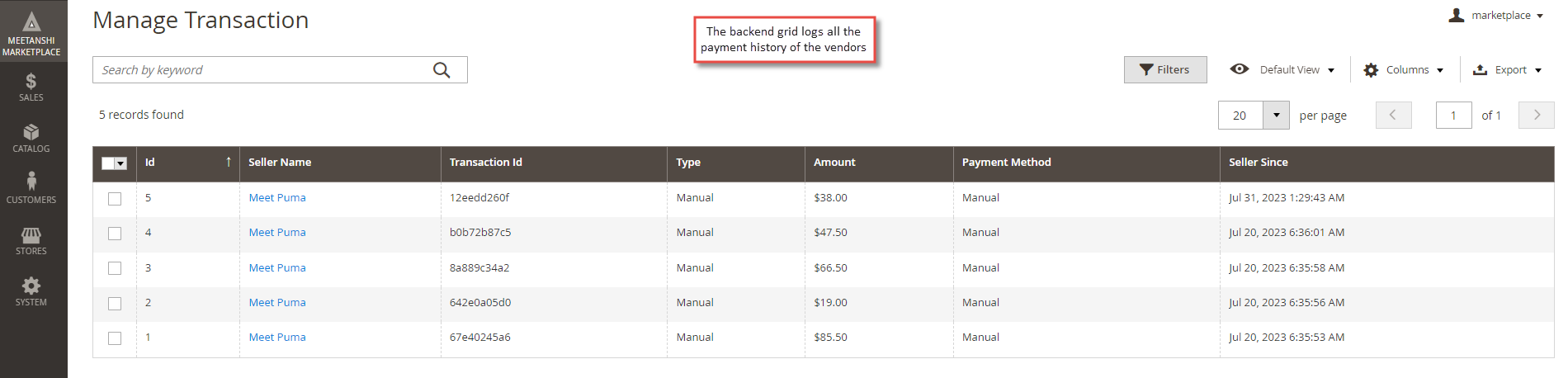Open the System gear menu
Viewport: 1568px width, 378px height.
[x=31, y=292]
